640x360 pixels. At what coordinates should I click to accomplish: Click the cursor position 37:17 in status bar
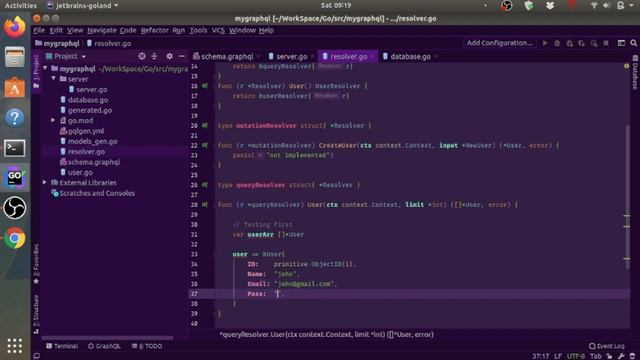coord(540,356)
